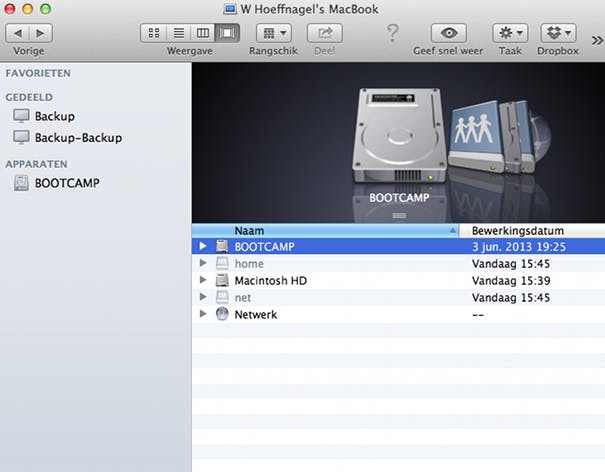Open the Rangschik arrange dropdown
Screen dimensions: 605x472
click(274, 33)
